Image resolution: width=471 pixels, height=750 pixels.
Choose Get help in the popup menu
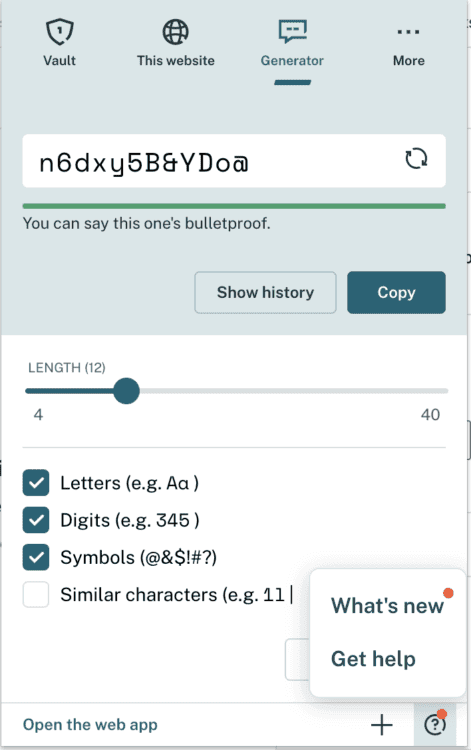tap(373, 659)
